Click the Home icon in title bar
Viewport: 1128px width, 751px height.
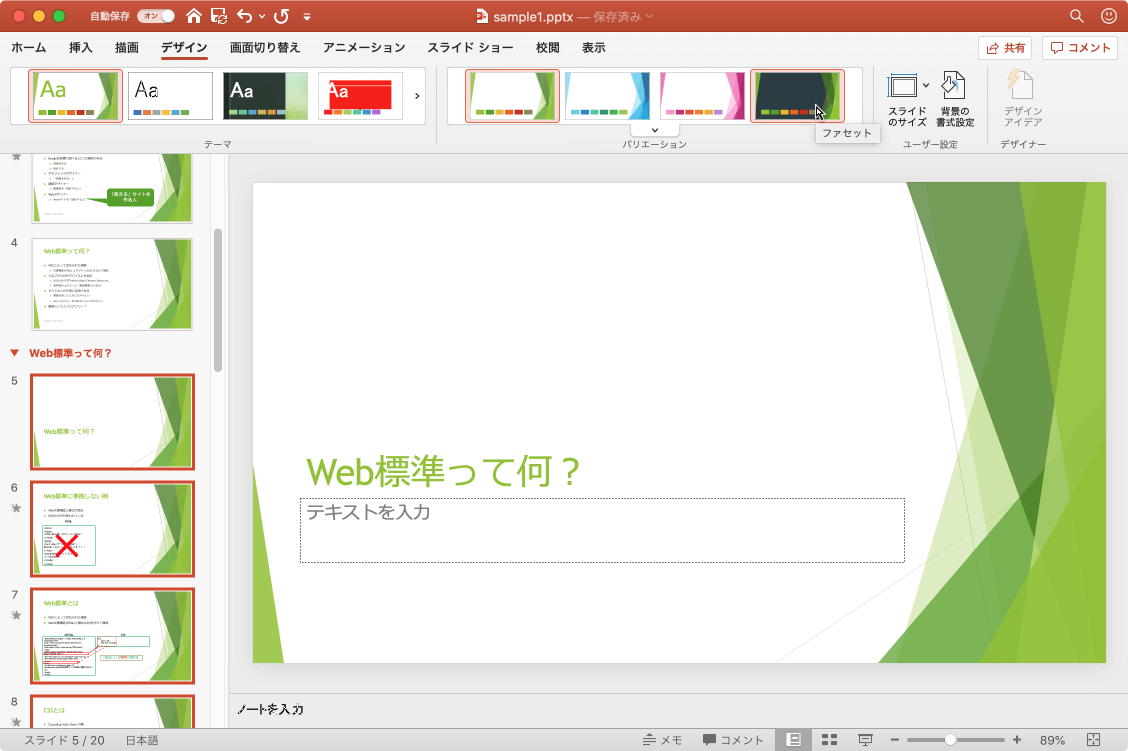(194, 16)
